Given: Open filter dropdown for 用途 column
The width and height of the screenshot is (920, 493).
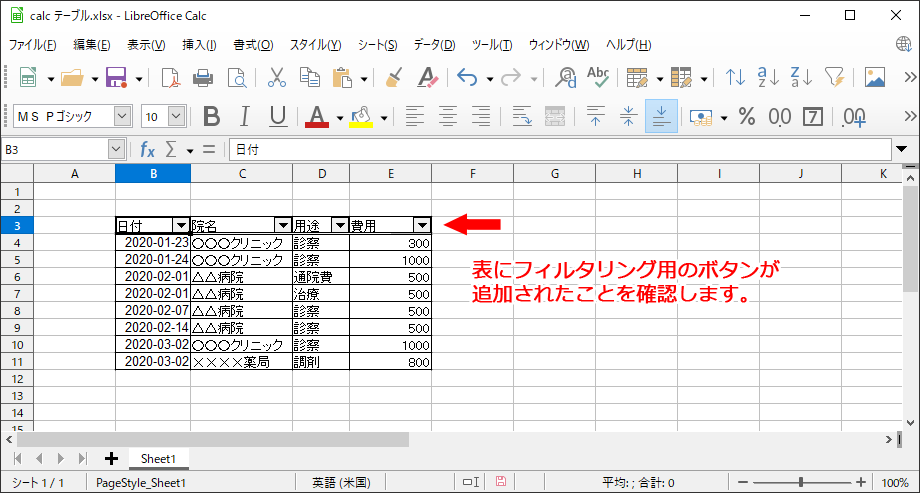Looking at the screenshot, I should tap(340, 225).
